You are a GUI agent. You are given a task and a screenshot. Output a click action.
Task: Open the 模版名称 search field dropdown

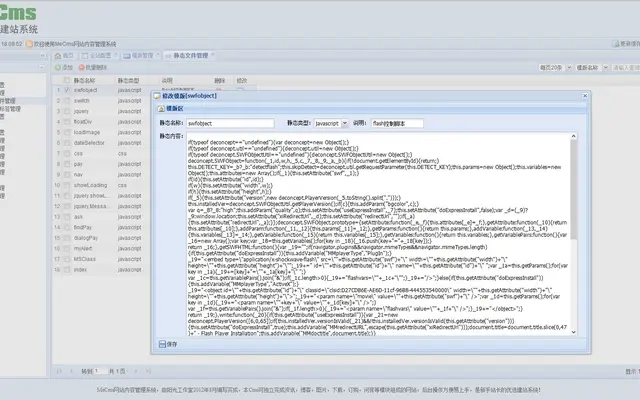(x=605, y=68)
